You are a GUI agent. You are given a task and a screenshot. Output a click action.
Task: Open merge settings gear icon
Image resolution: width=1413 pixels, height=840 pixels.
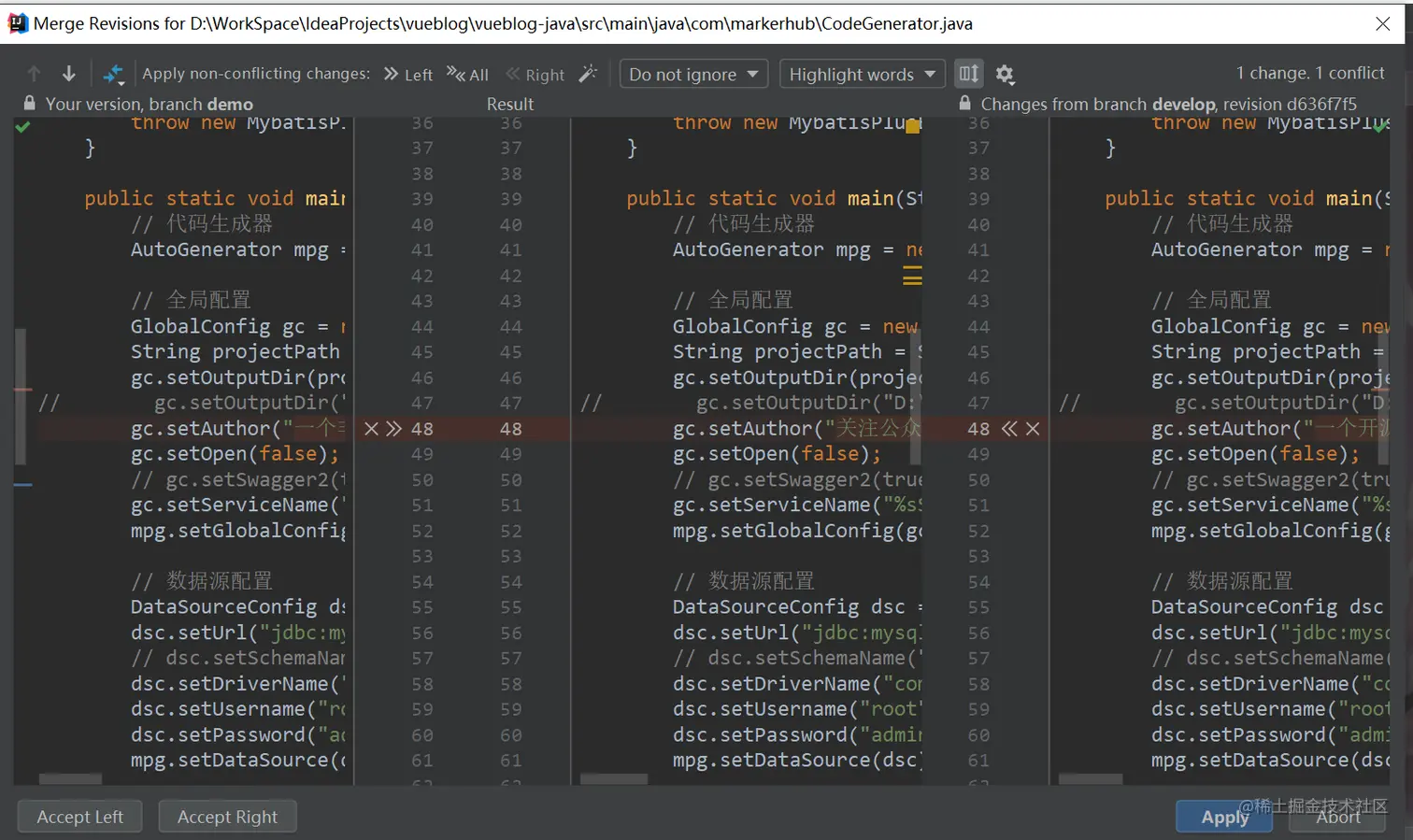point(1005,74)
